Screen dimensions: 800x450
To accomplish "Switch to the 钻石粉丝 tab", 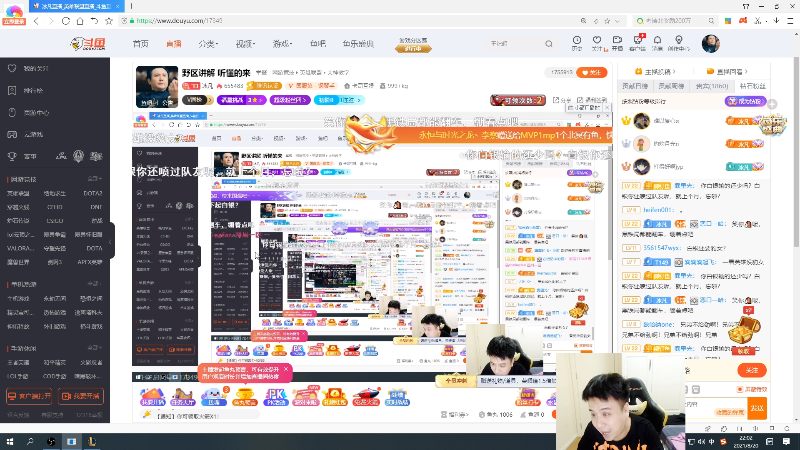I will (x=752, y=86).
